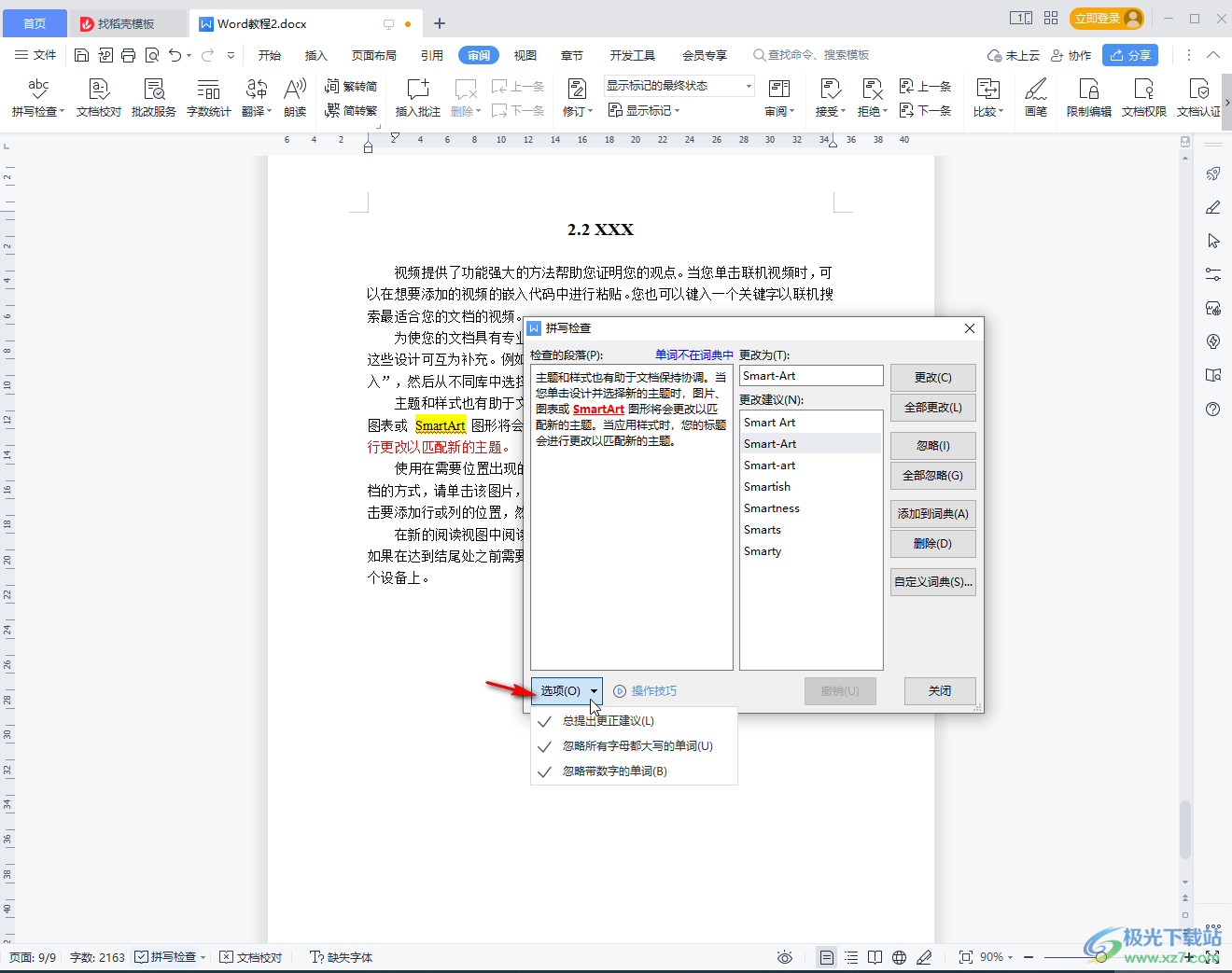Open Print Preview icon
1232x973 pixels.
click(x=152, y=55)
